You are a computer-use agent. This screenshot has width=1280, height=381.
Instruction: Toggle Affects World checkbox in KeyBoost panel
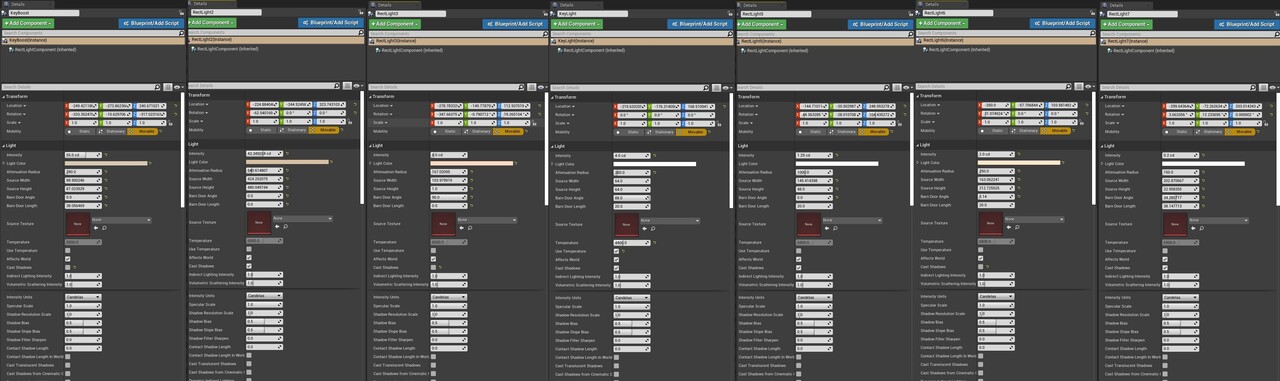(x=68, y=258)
